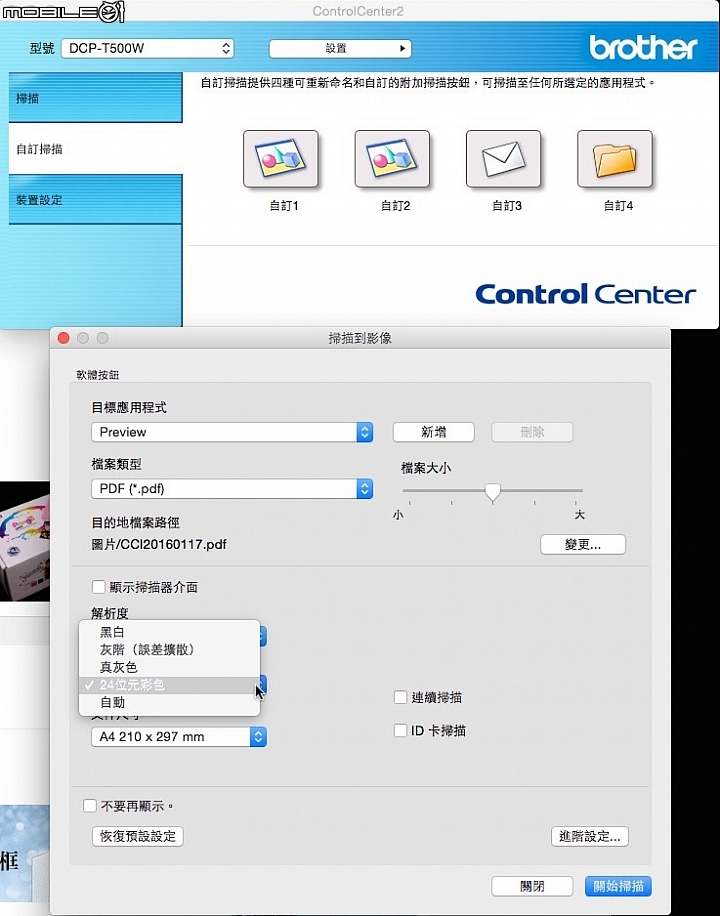
Task: Choose 黑白 from the scan type list
Action: point(169,632)
